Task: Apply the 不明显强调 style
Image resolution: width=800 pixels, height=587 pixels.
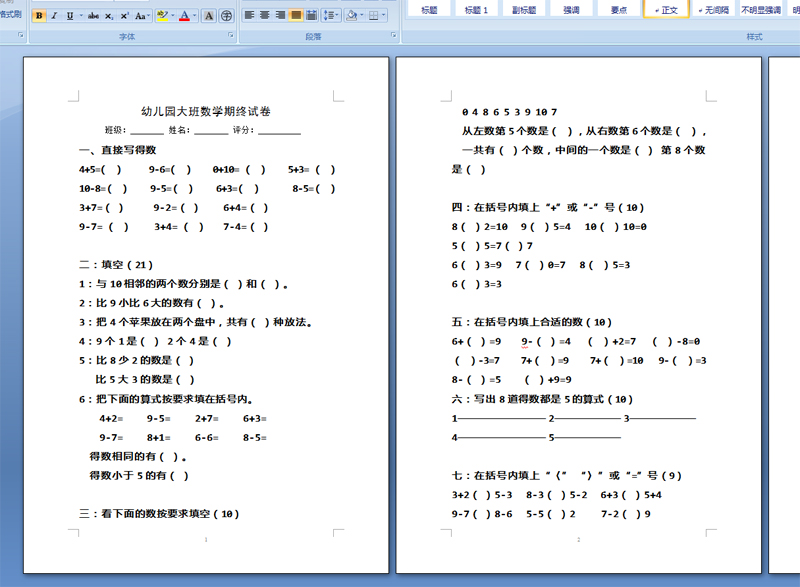Action: (x=761, y=9)
